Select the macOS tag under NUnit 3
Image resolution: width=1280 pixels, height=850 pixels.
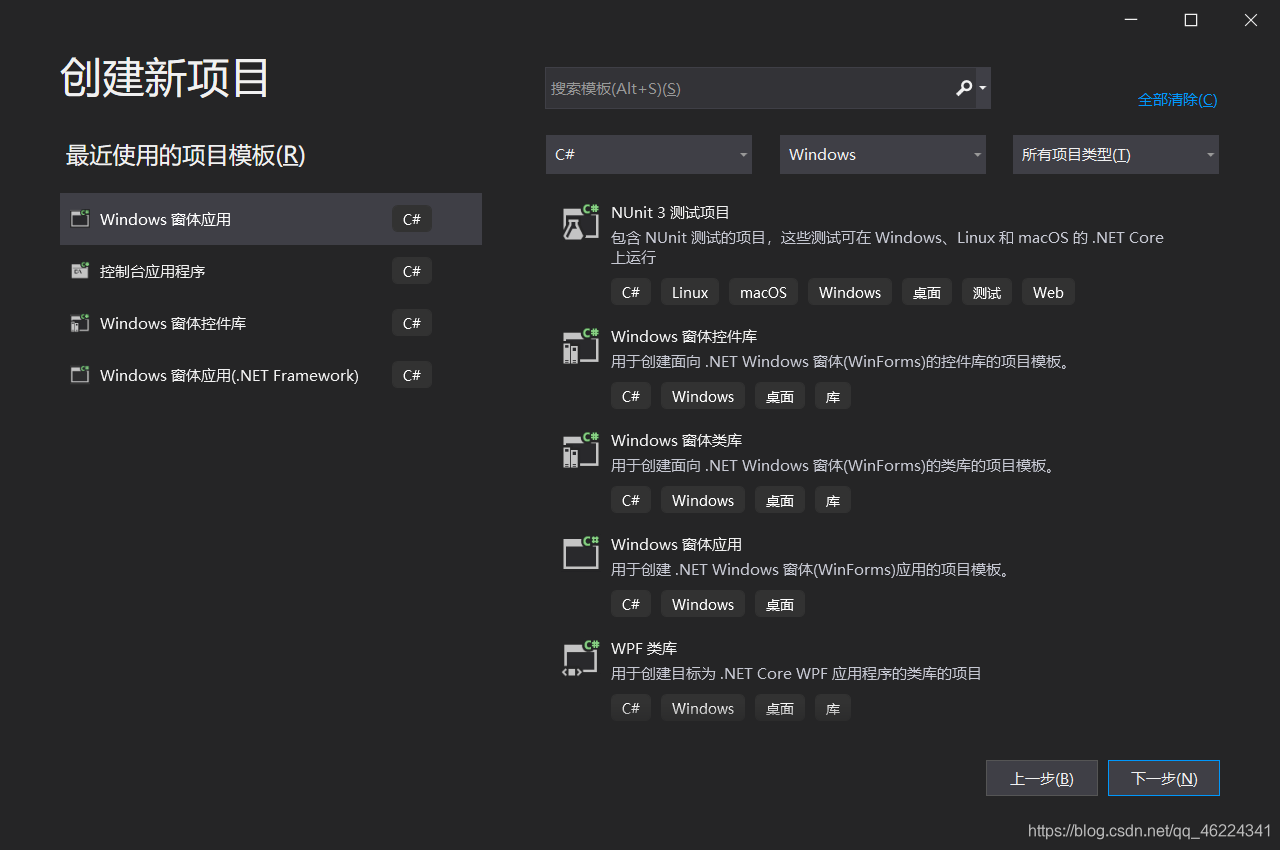[x=763, y=292]
